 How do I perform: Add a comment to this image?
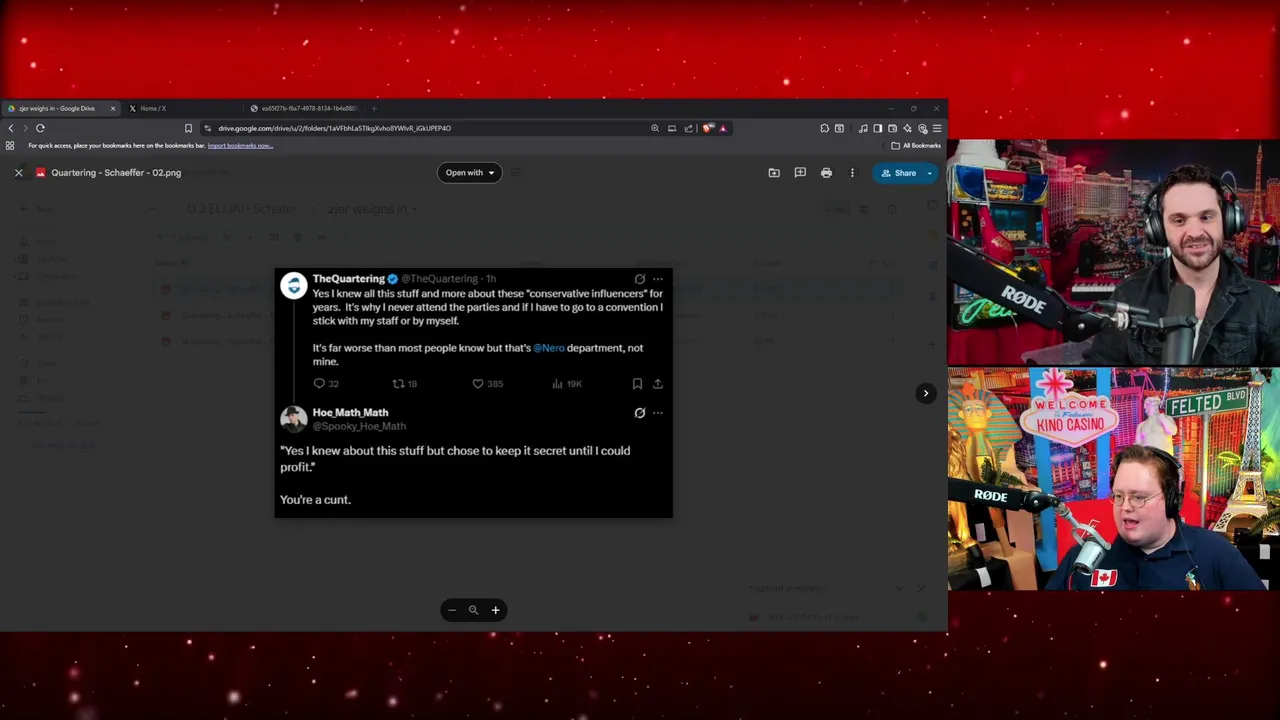800,173
